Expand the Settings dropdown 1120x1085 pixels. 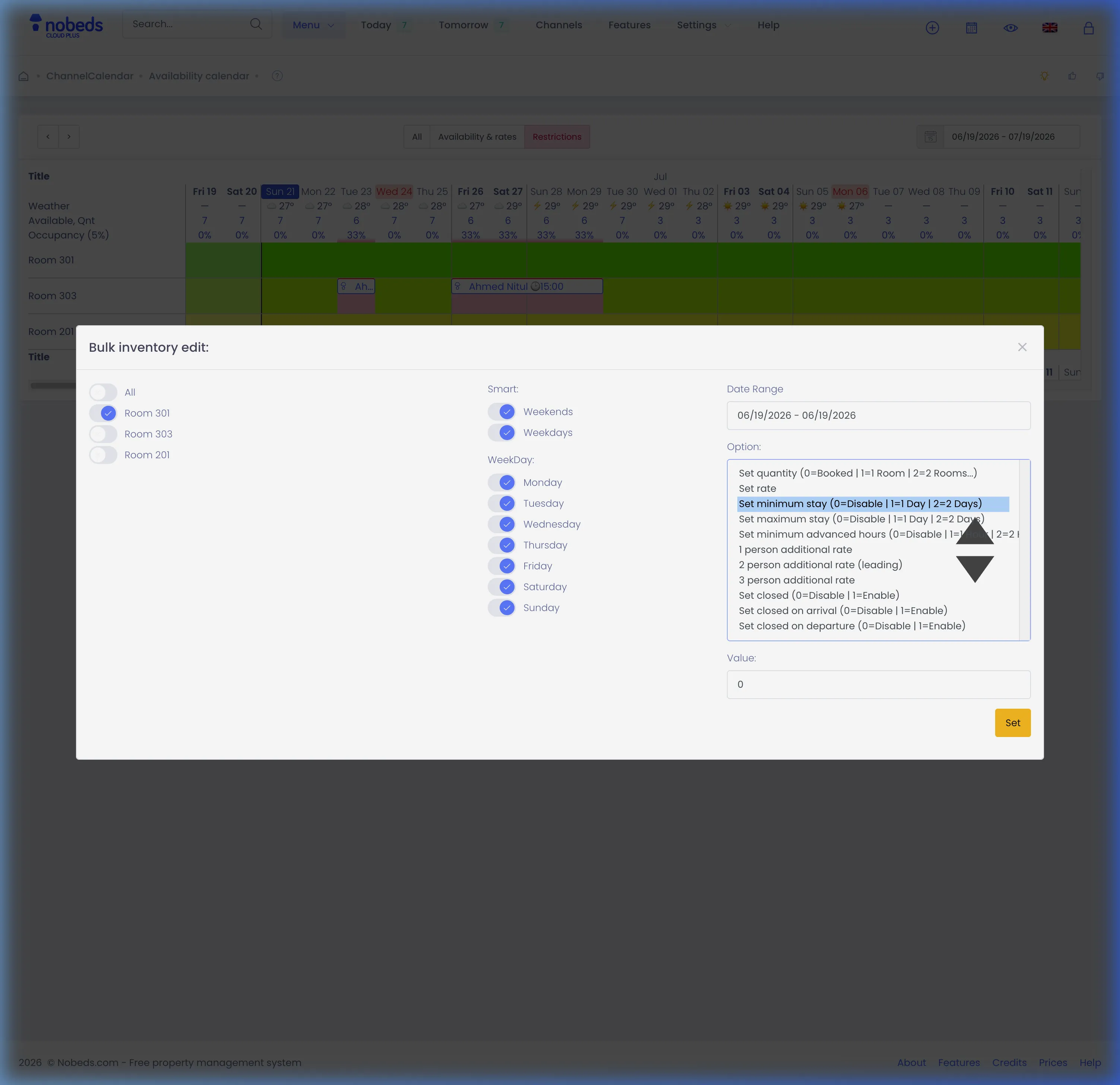coord(703,25)
